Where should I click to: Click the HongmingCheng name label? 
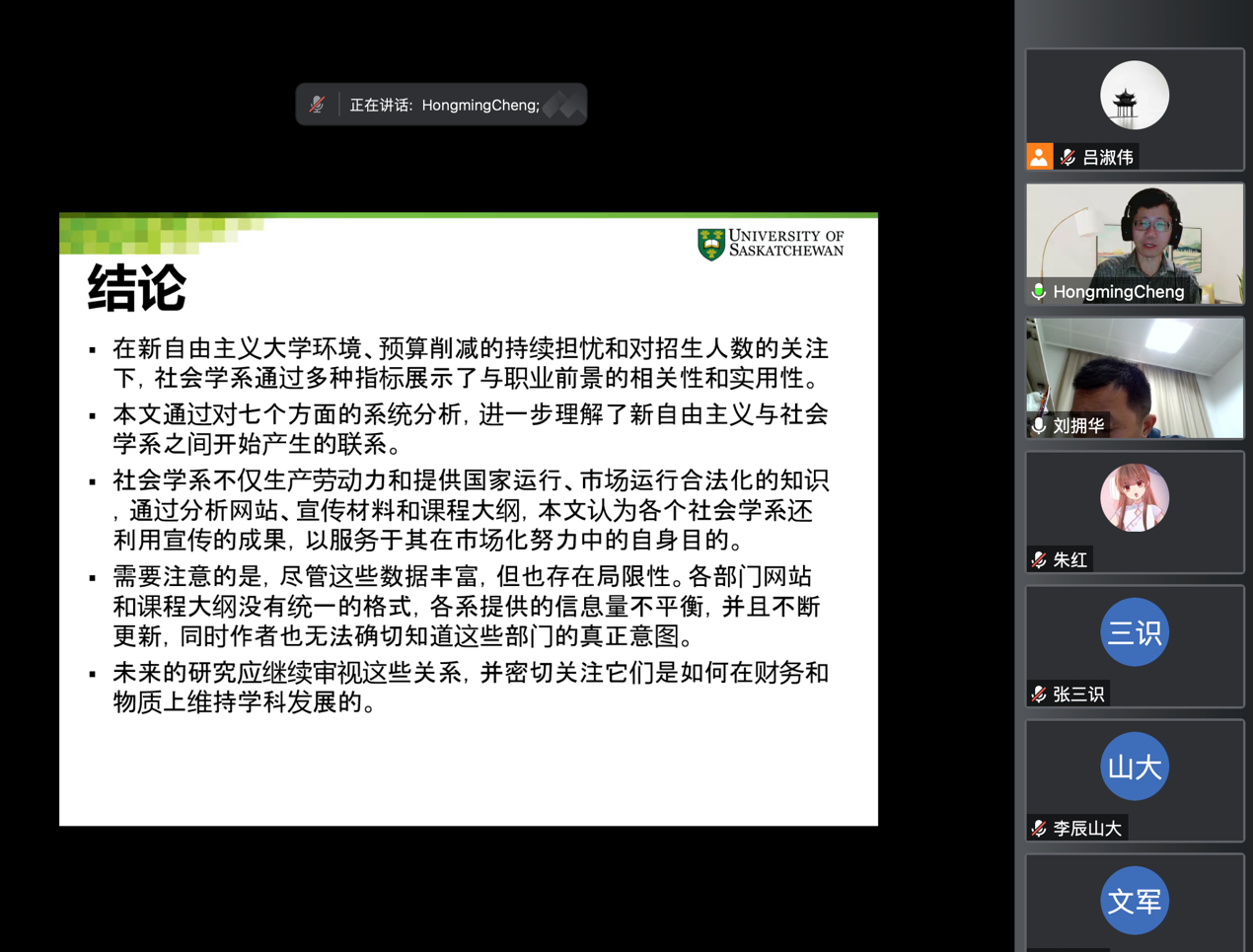(x=1118, y=292)
